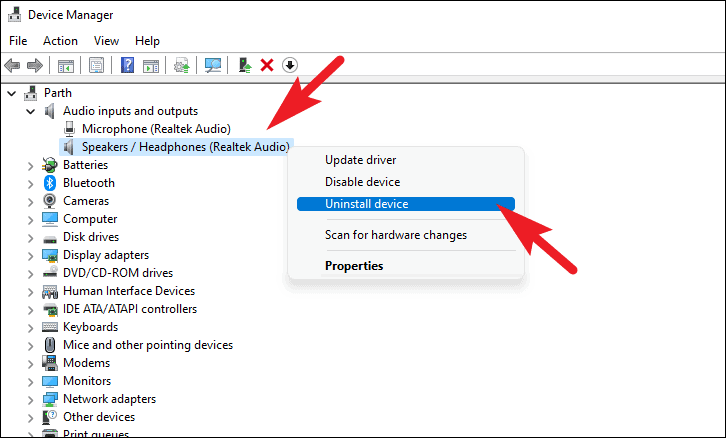Image resolution: width=726 pixels, height=438 pixels.
Task: Collapse the Parth root node
Action: point(12,94)
